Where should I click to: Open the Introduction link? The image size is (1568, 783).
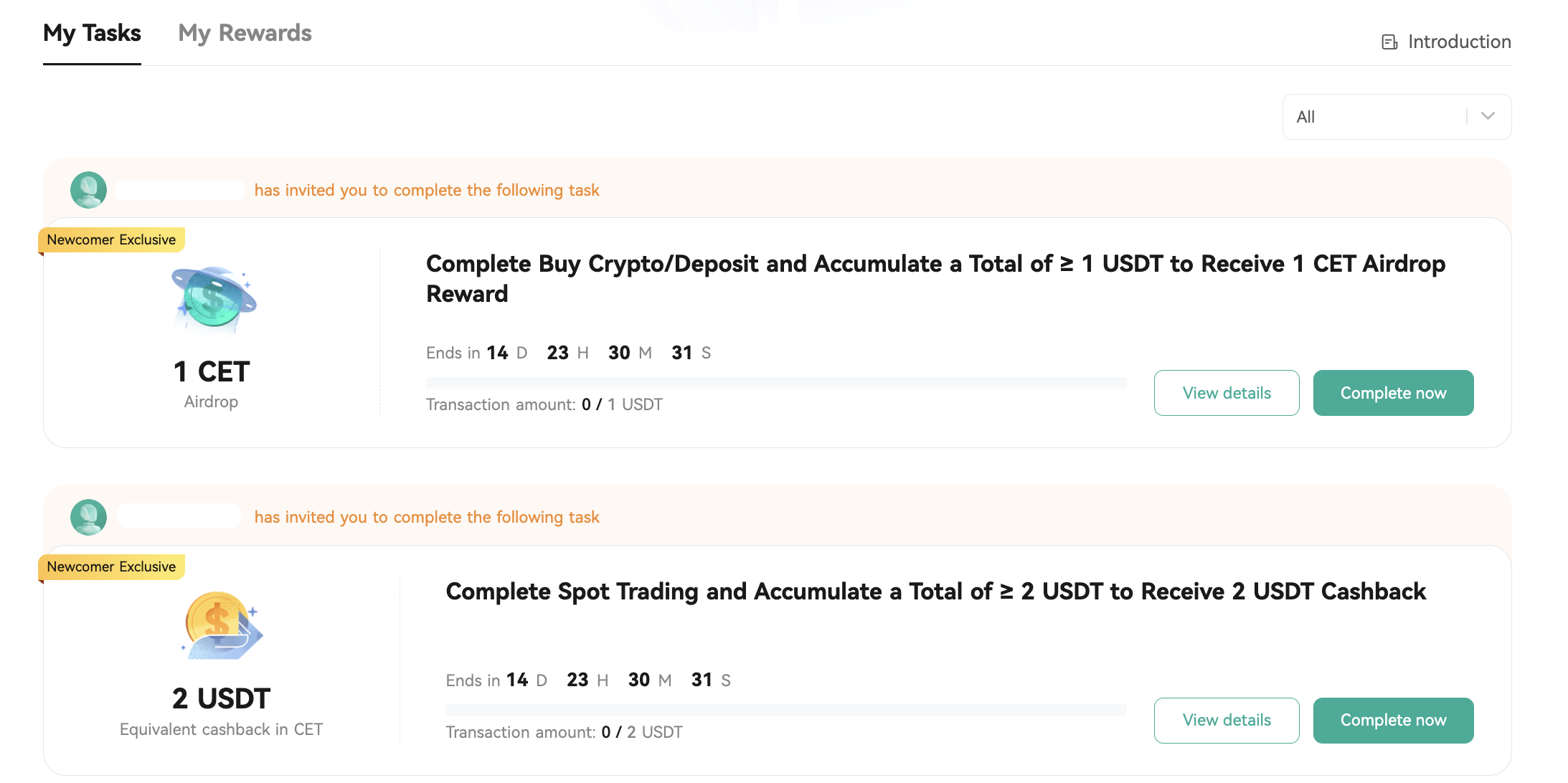point(1459,42)
